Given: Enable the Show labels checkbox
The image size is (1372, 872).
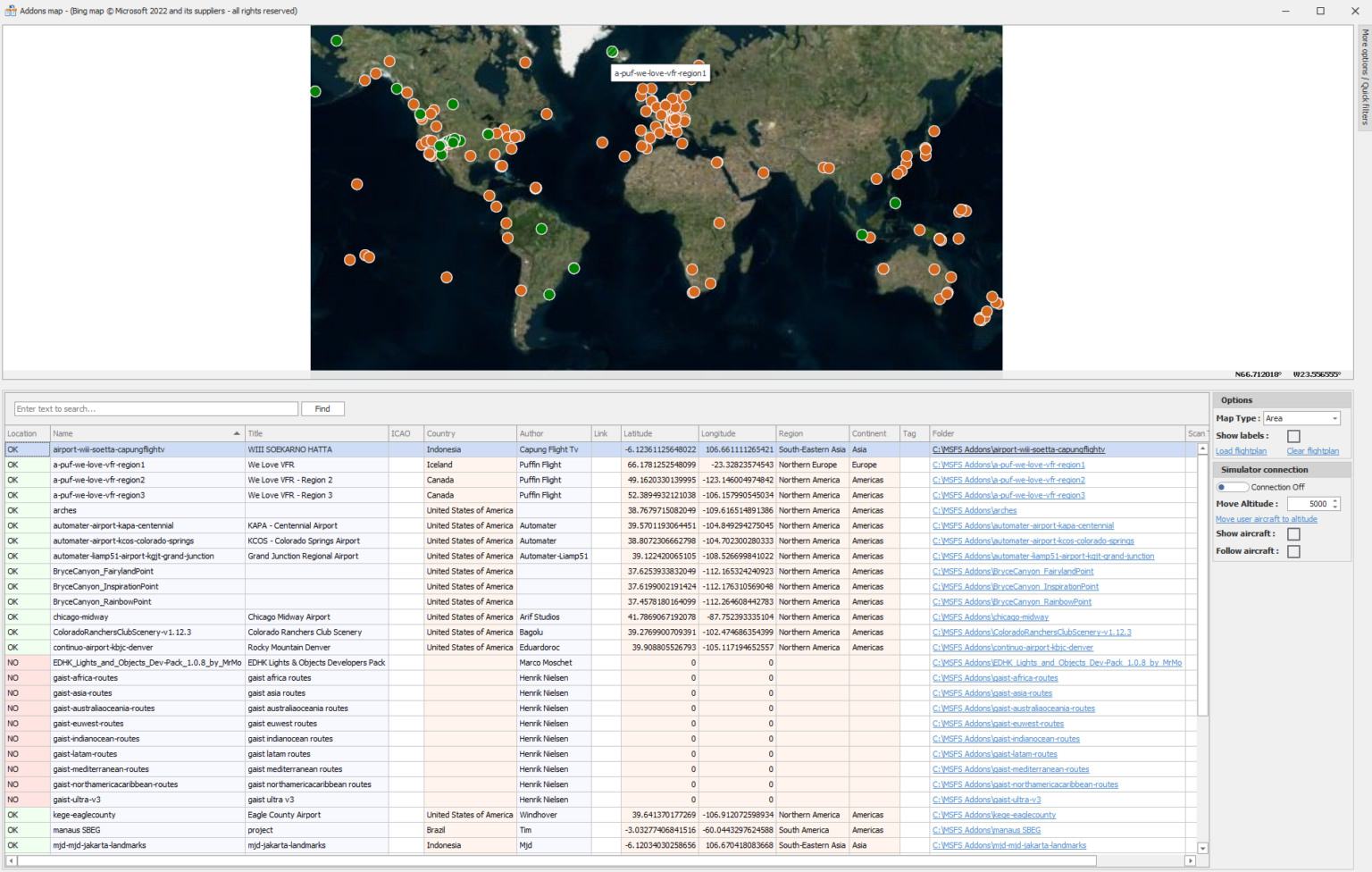Looking at the screenshot, I should pos(1293,436).
